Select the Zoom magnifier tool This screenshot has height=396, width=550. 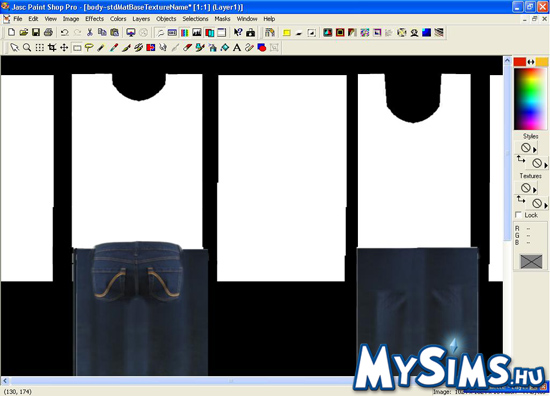[27, 47]
